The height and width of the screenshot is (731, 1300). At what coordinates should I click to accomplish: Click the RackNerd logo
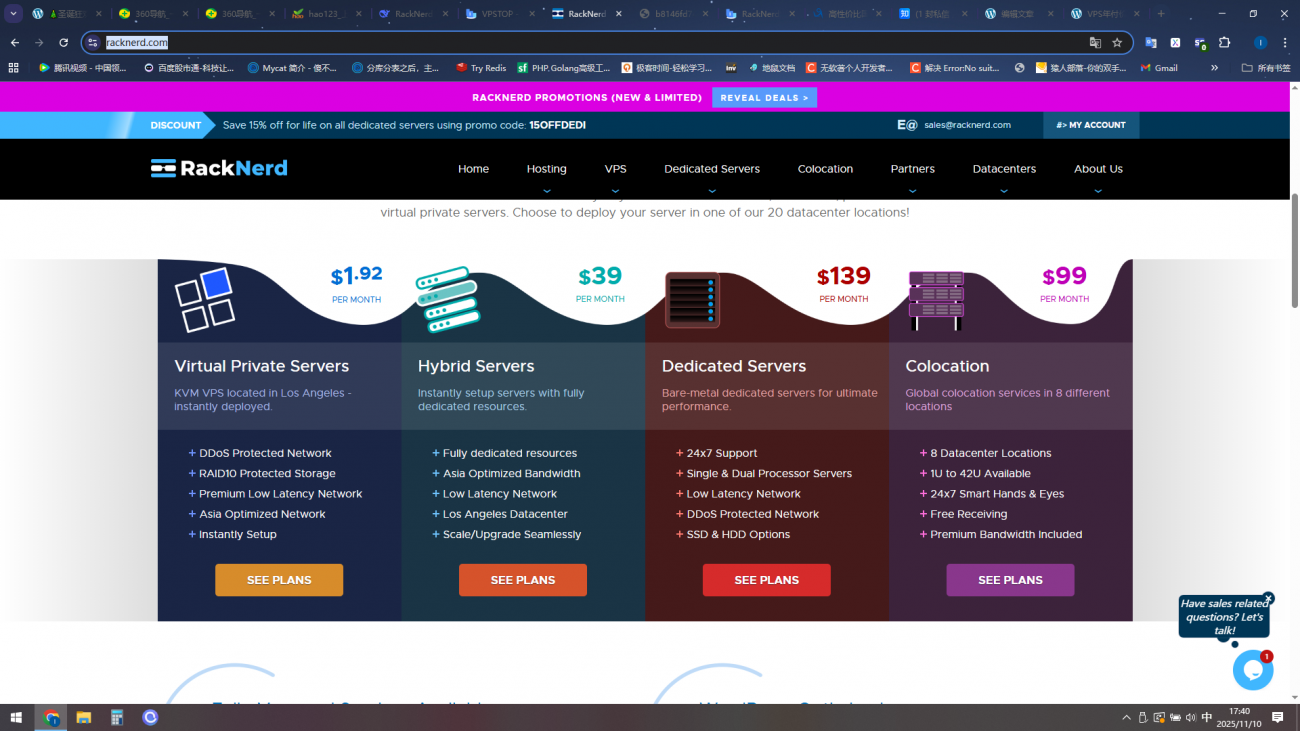tap(219, 168)
